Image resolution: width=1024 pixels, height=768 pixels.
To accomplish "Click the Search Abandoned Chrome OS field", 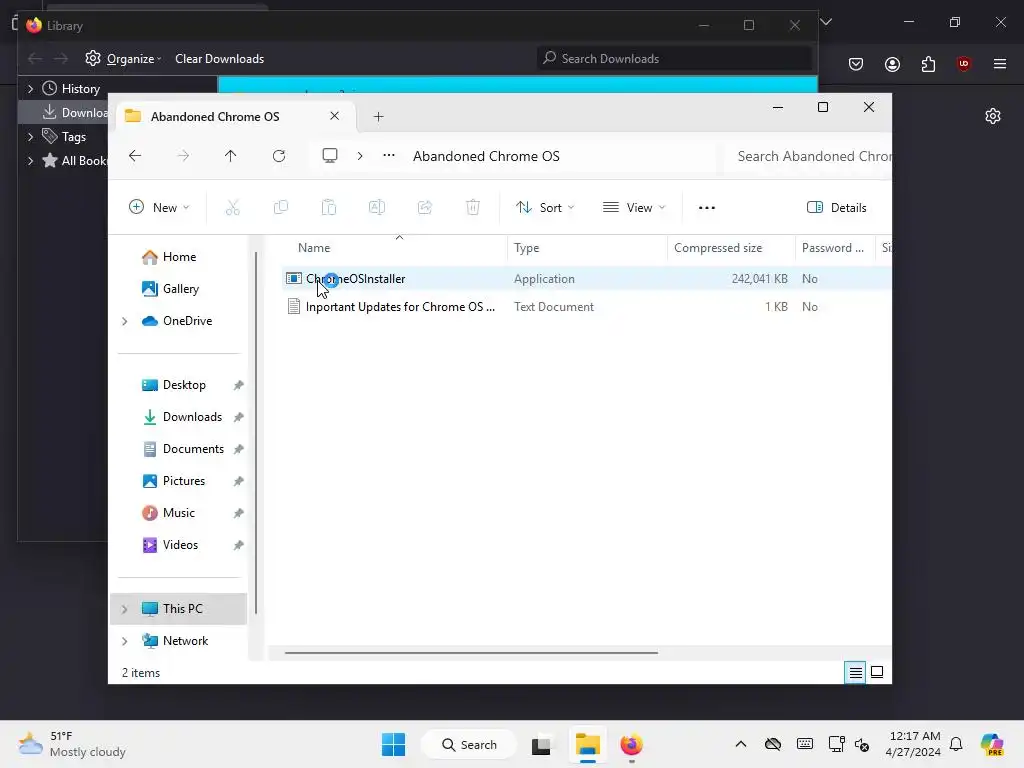I will click(x=808, y=157).
